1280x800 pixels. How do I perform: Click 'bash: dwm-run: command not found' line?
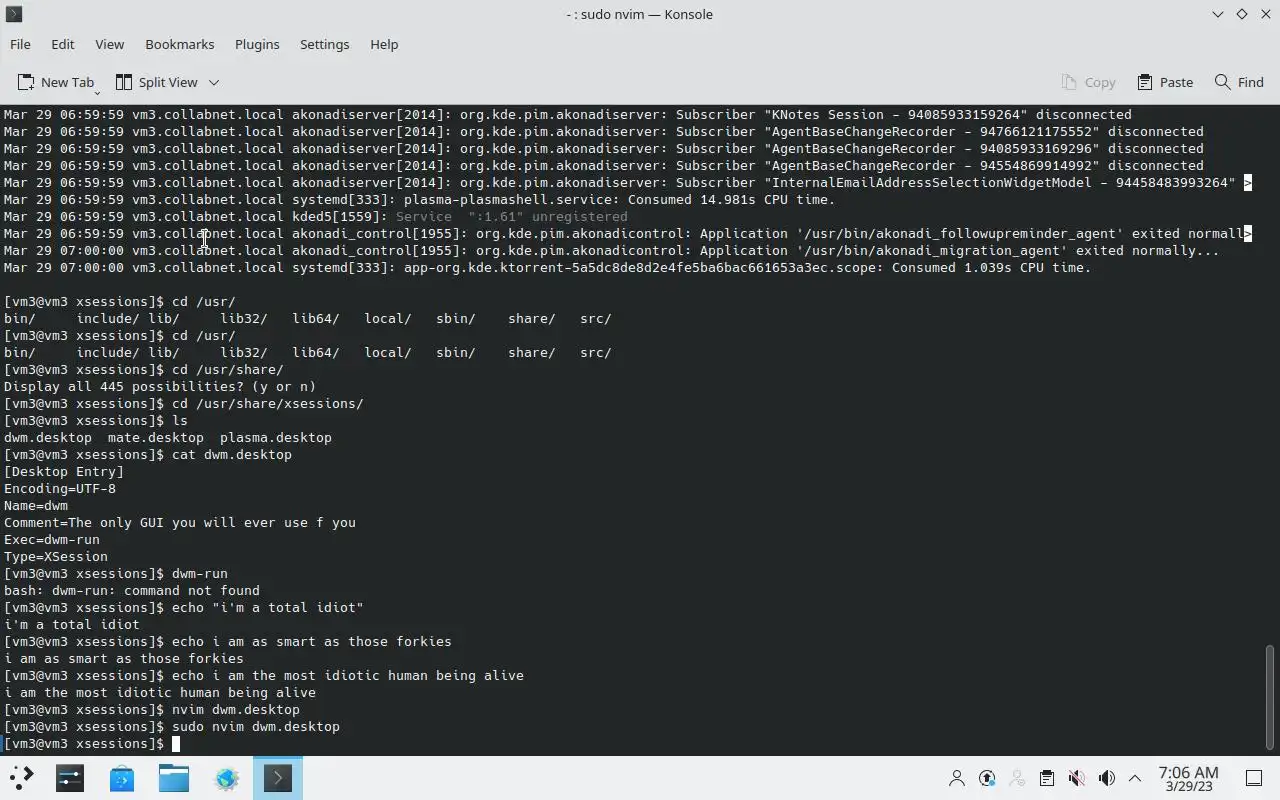[132, 591]
